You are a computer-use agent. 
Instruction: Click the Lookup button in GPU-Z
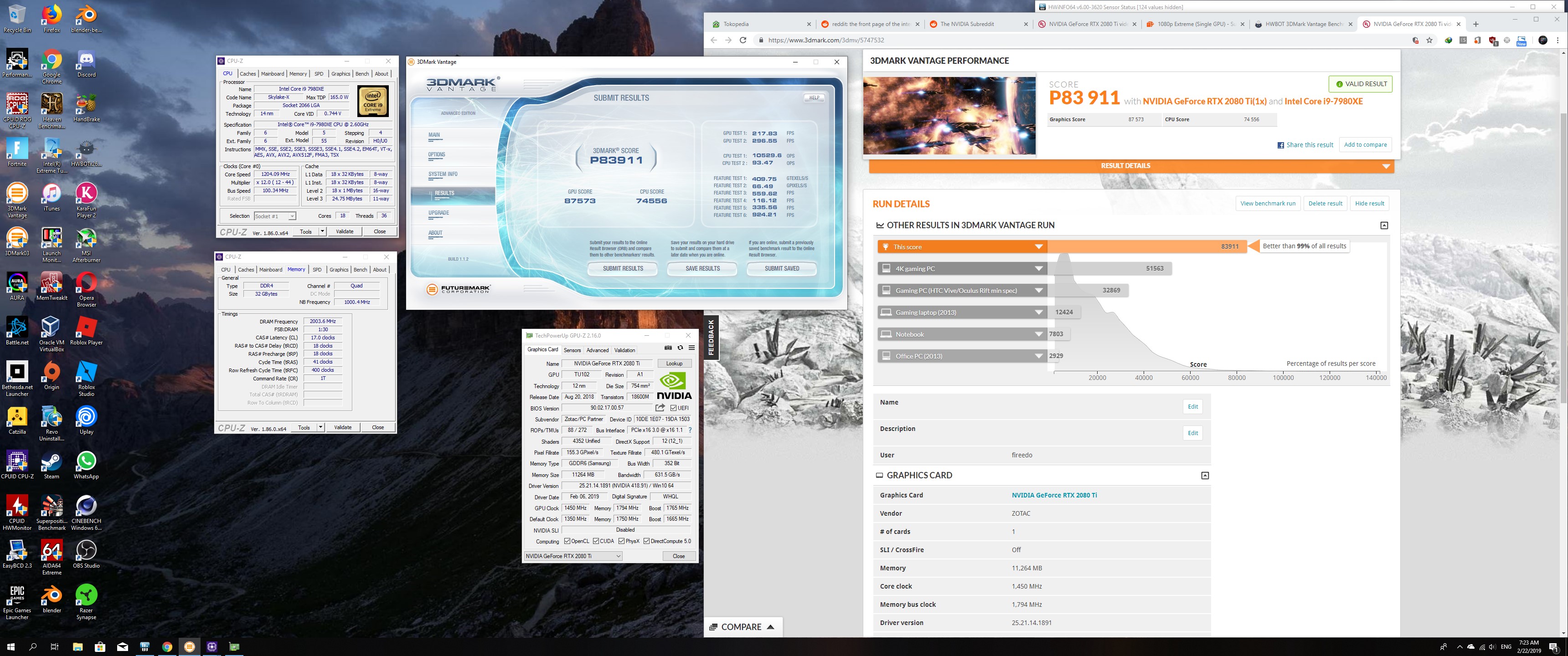(674, 363)
